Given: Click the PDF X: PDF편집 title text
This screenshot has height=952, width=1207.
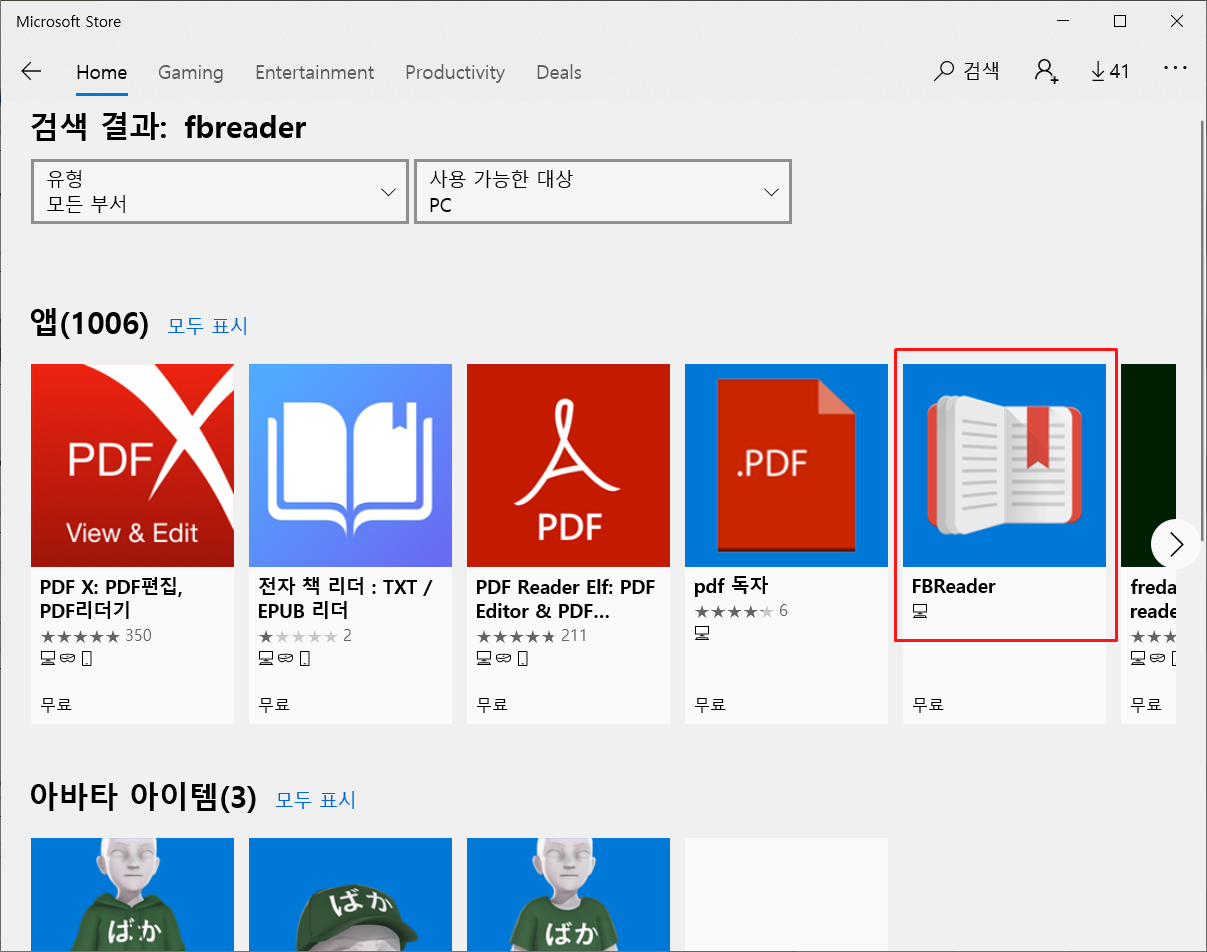Looking at the screenshot, I should [111, 598].
